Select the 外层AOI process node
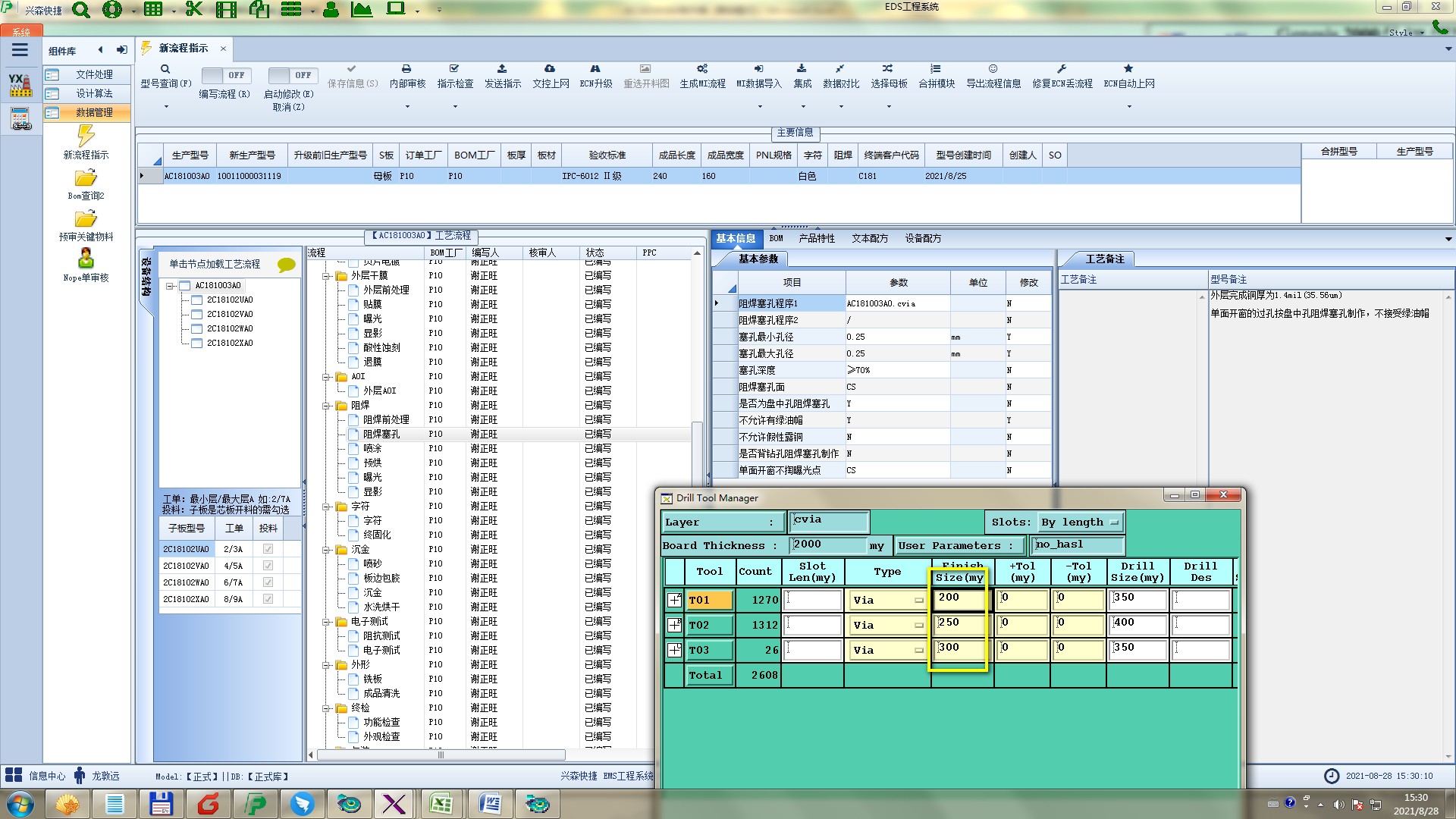This screenshot has height=819, width=1456. [x=379, y=391]
